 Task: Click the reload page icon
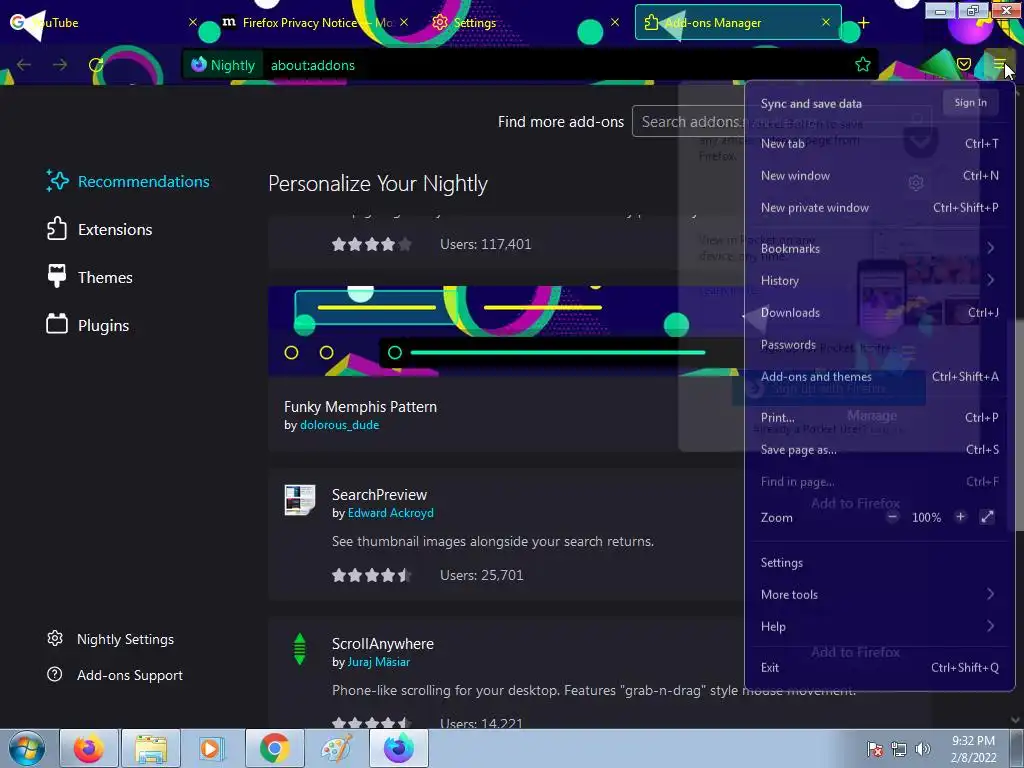[x=96, y=65]
